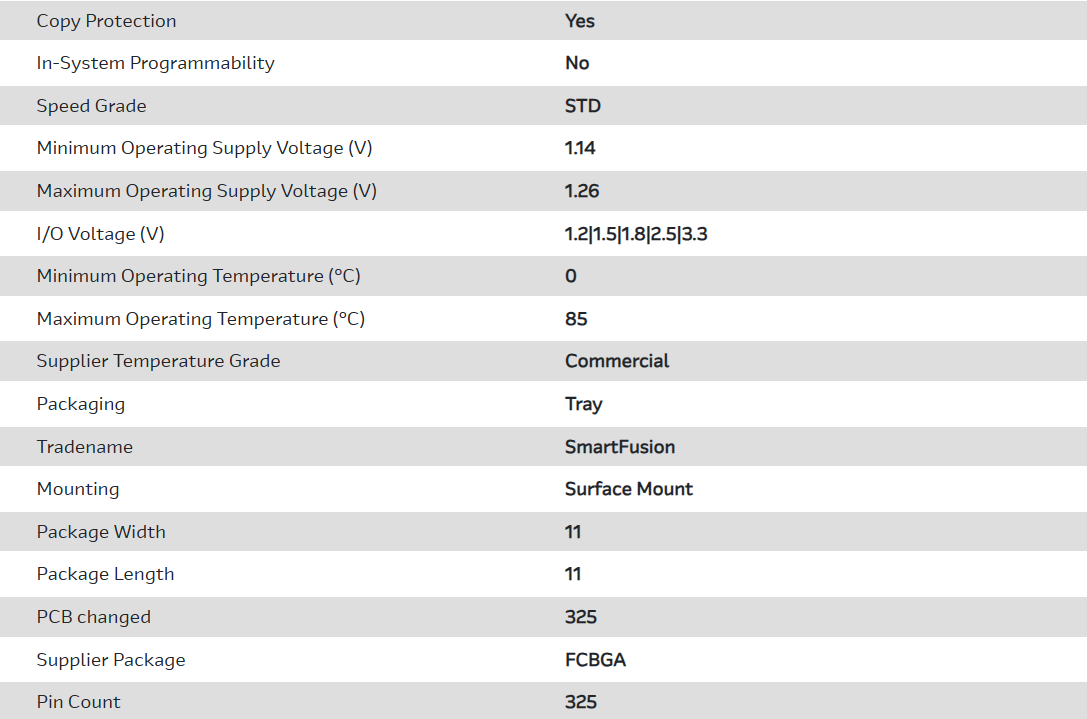Viewport: 1087px width, 719px height.
Task: Click the Supplier Temperature Grade label
Action: pos(158,361)
